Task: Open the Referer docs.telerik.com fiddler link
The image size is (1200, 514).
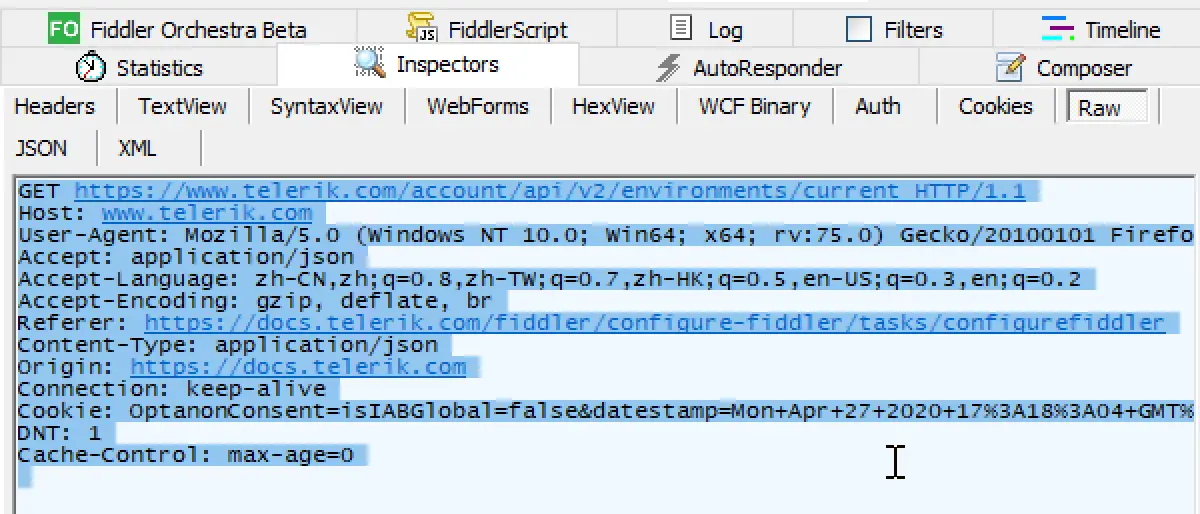Action: [655, 323]
